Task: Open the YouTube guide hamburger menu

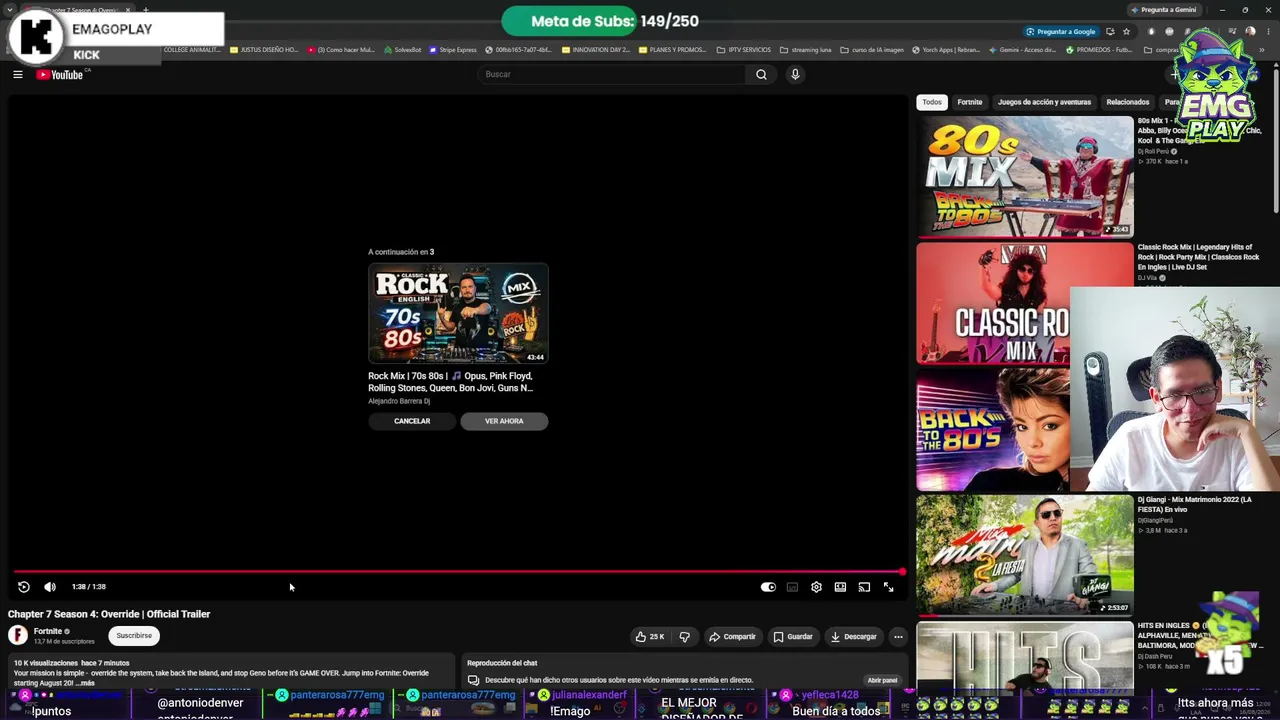Action: [x=18, y=74]
